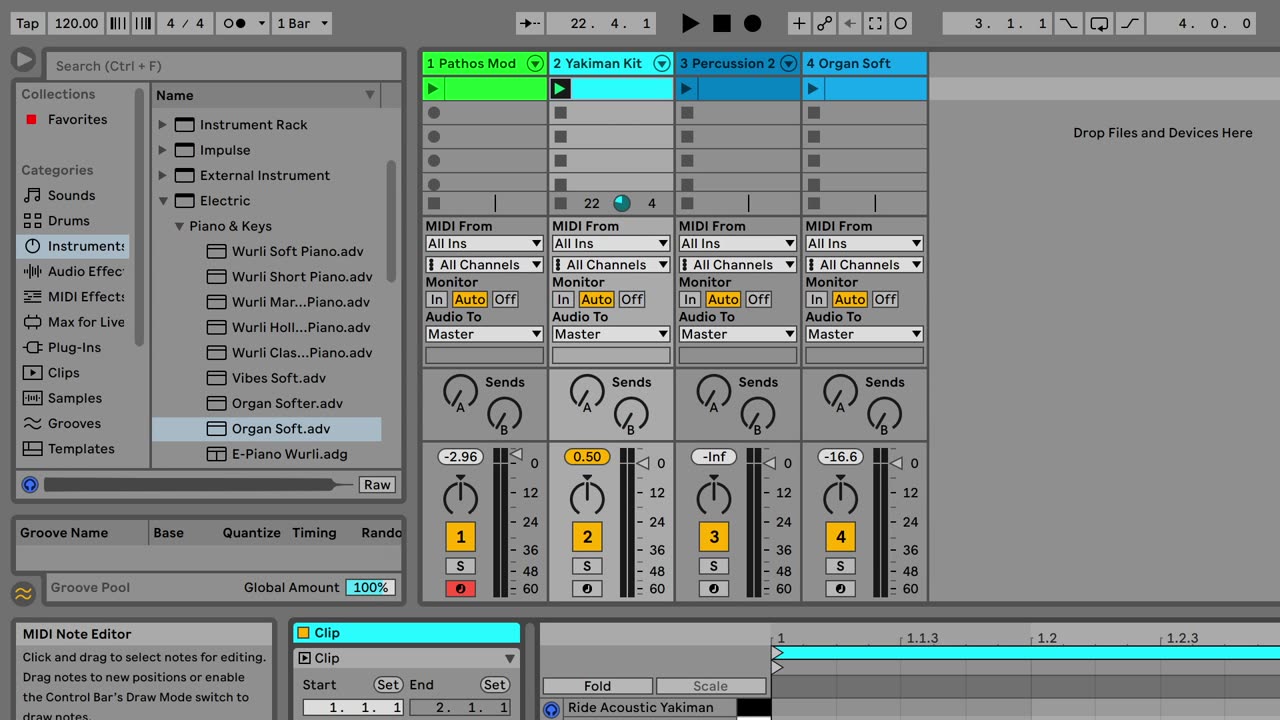Open the 1 Bar quantization dropdown

tap(302, 23)
